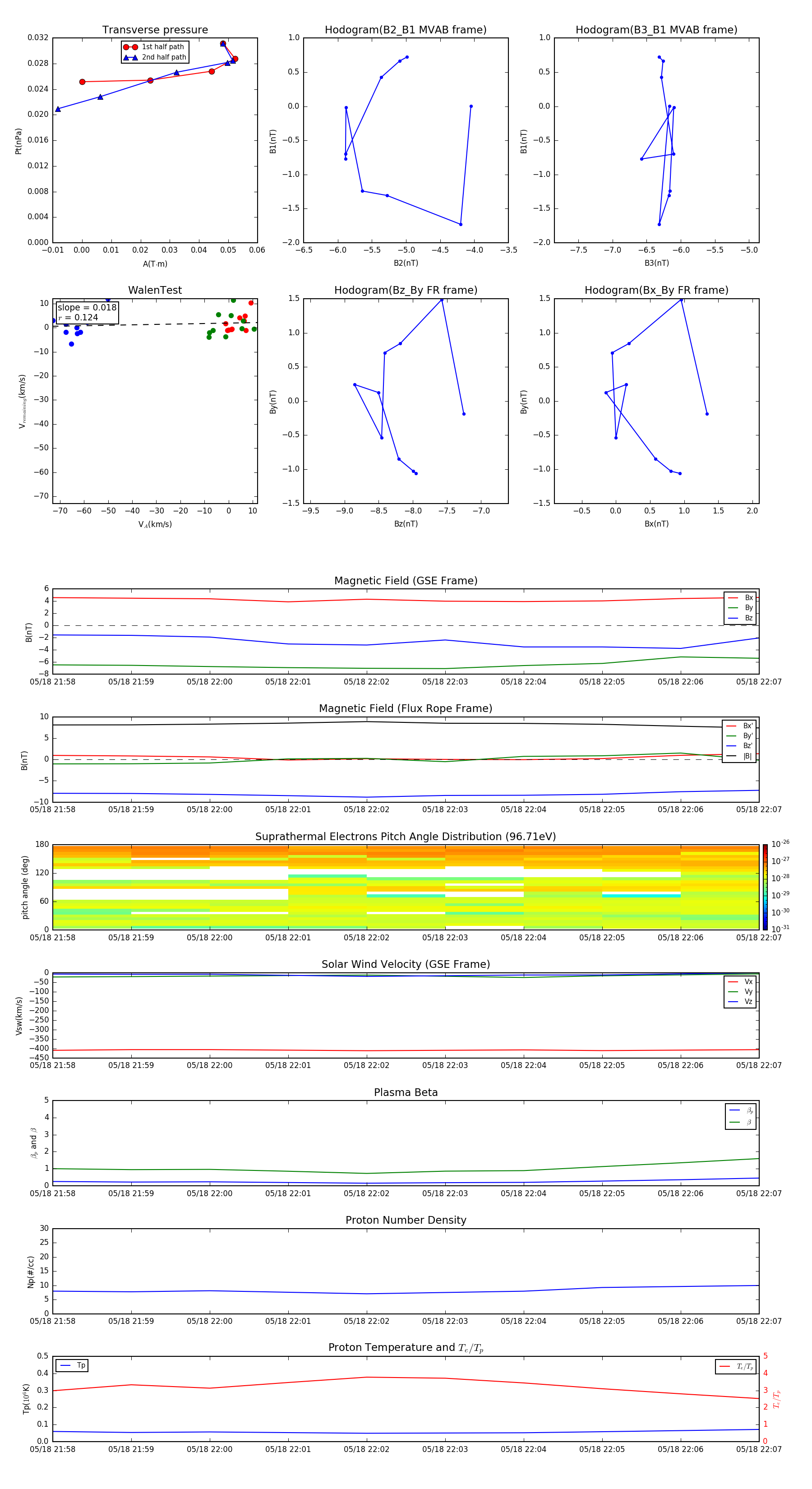Click "05/18 21:58" tick under Proton Number Density

click(53, 1321)
